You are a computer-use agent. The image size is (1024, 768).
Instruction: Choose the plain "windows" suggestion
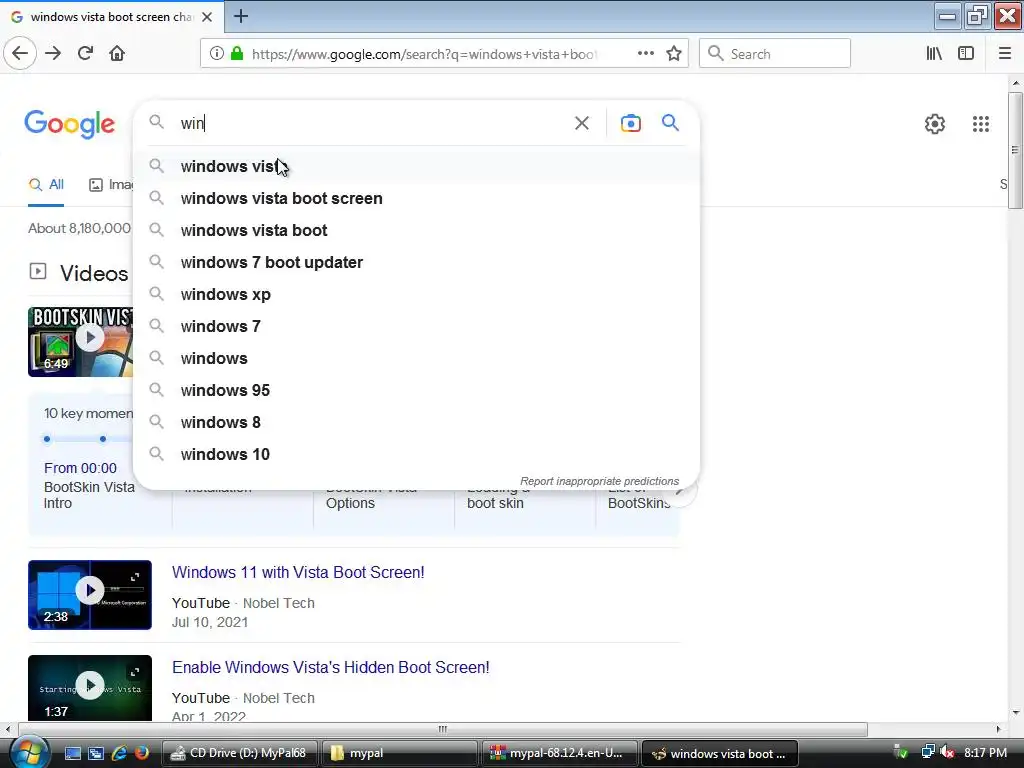[416, 358]
